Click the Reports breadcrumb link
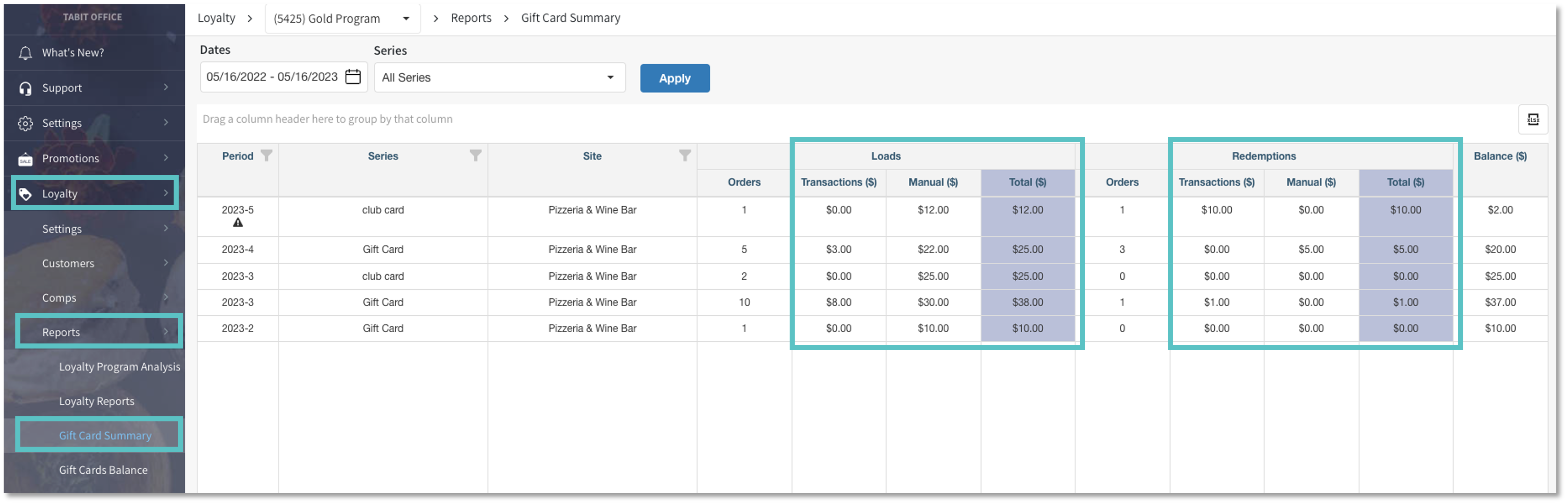The width and height of the screenshot is (1568, 504). [x=471, y=18]
